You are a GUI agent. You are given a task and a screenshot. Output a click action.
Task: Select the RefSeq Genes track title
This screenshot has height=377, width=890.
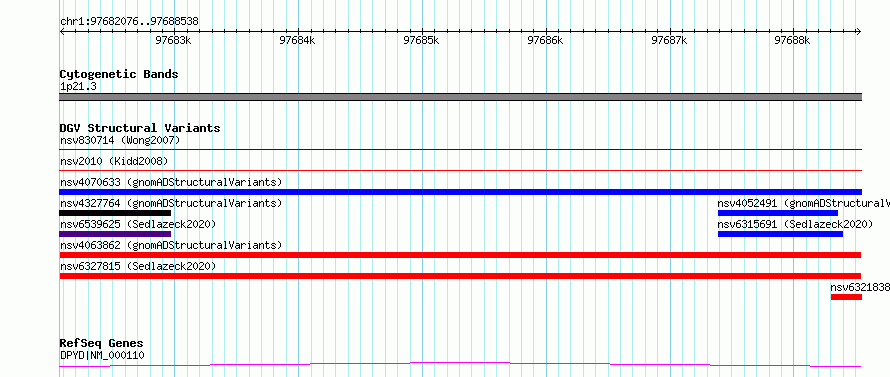click(x=102, y=343)
